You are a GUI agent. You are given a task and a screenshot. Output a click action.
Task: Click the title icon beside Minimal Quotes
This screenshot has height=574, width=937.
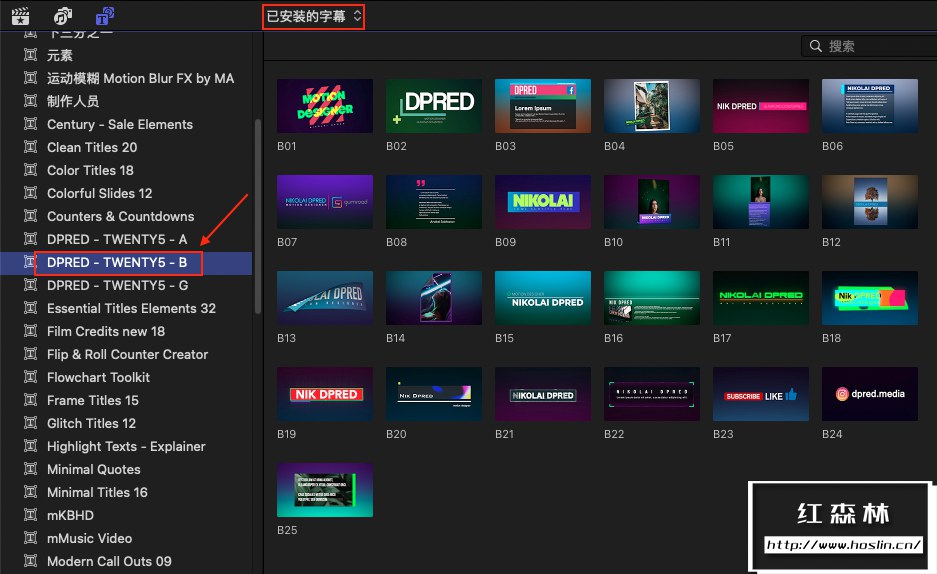30,468
